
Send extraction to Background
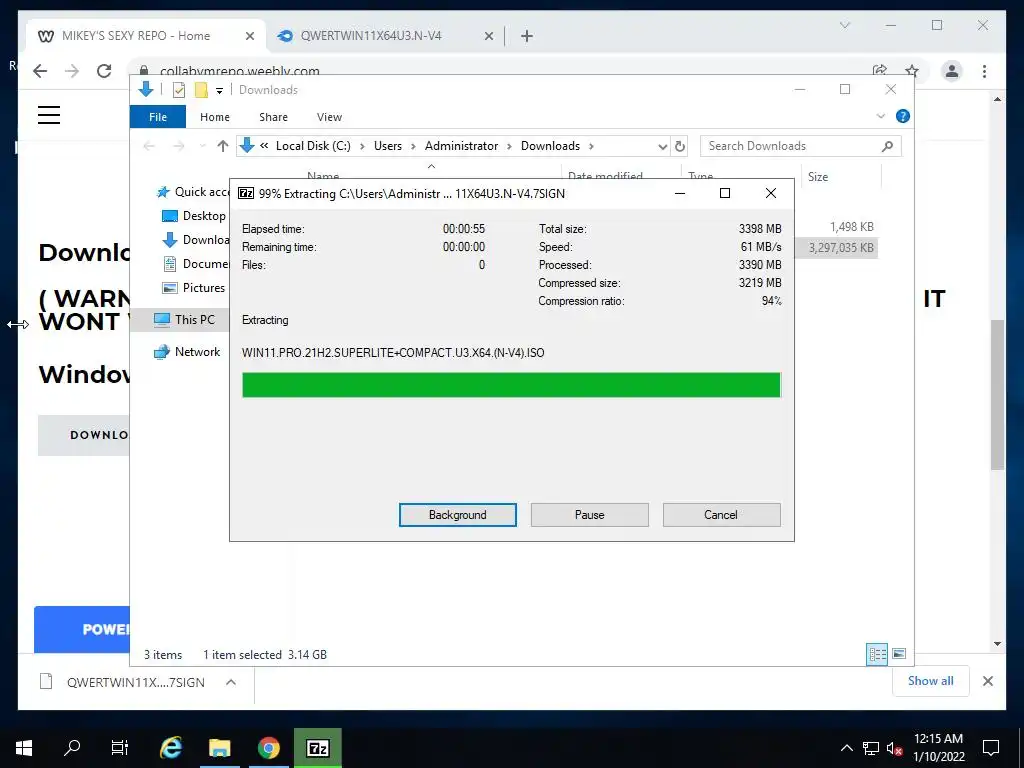[458, 515]
